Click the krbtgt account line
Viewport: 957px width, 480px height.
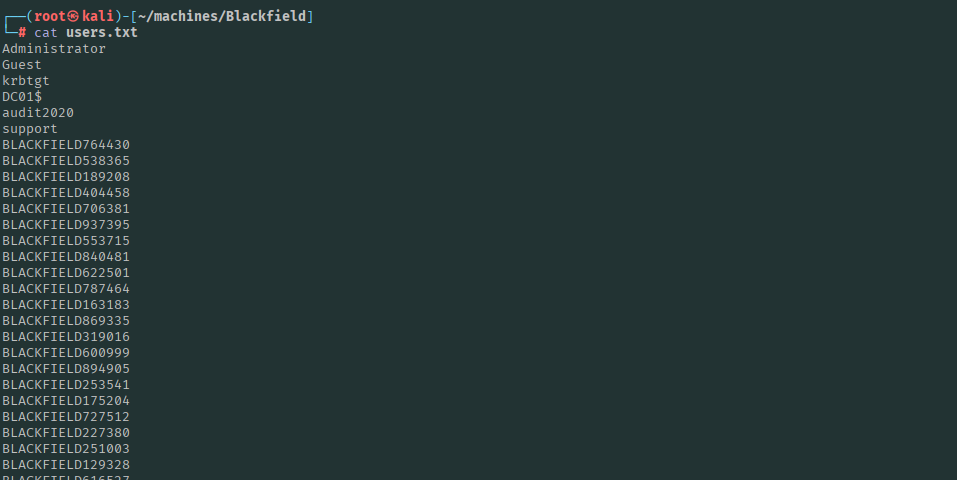click(x=25, y=81)
